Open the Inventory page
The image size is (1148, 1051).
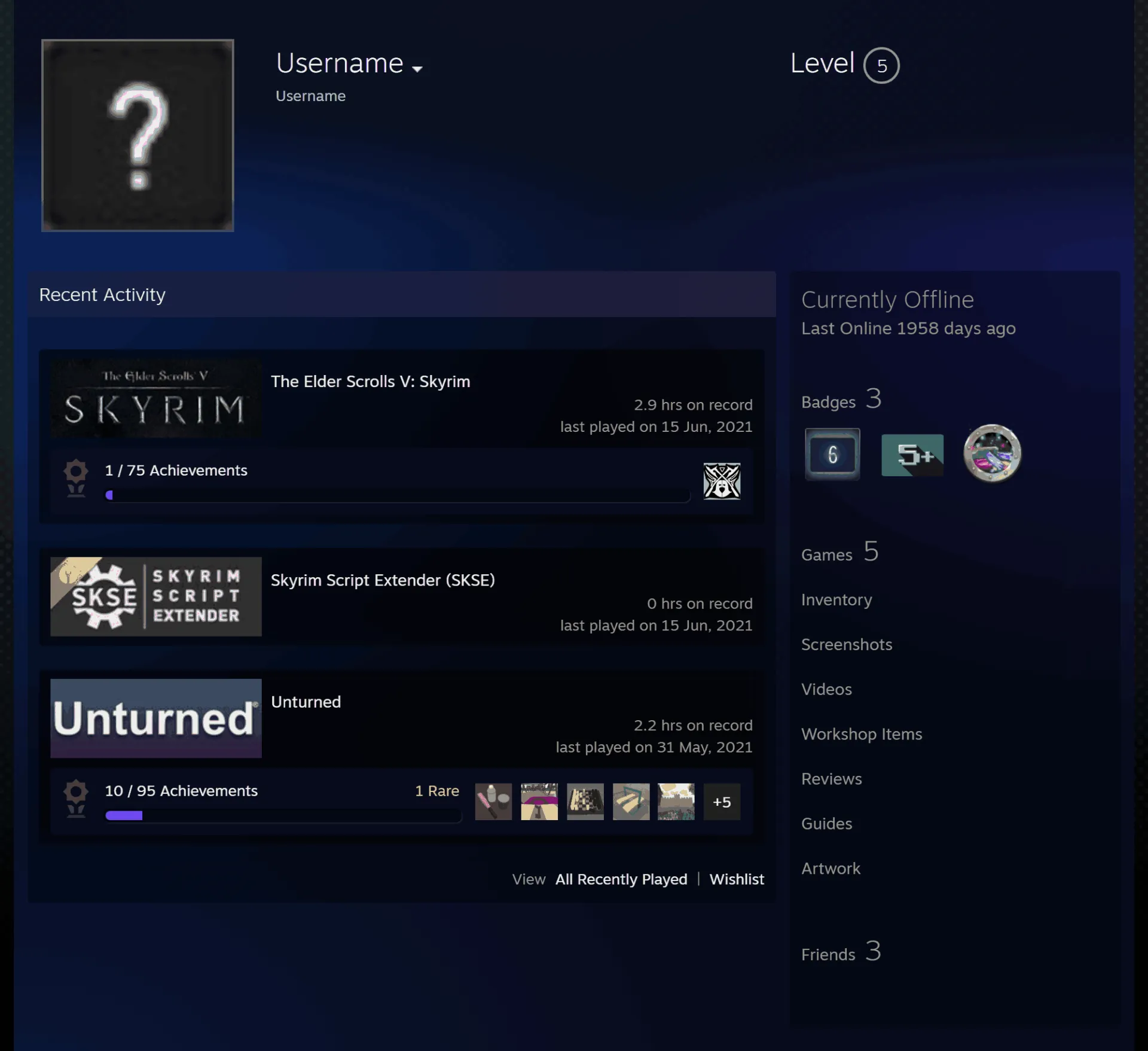pyautogui.click(x=836, y=599)
